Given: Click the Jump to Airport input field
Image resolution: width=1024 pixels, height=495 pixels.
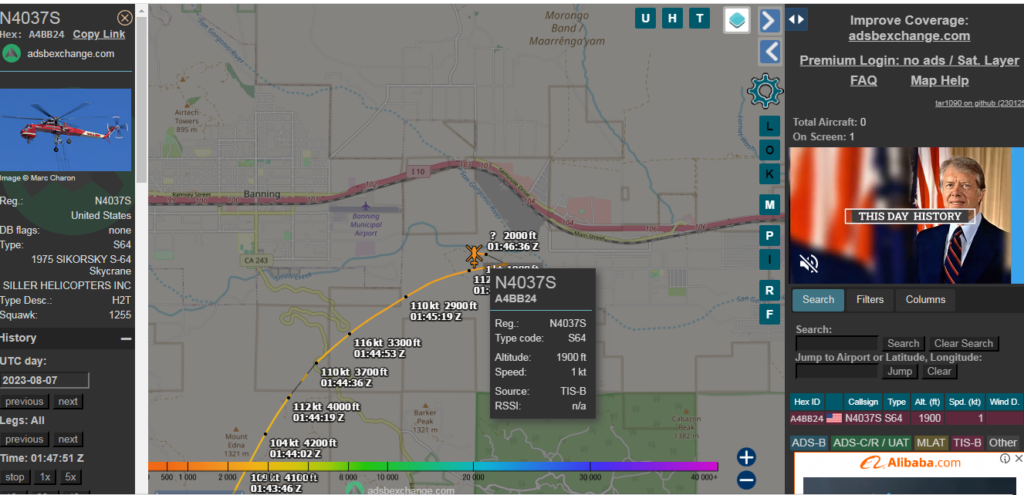Looking at the screenshot, I should coord(837,372).
